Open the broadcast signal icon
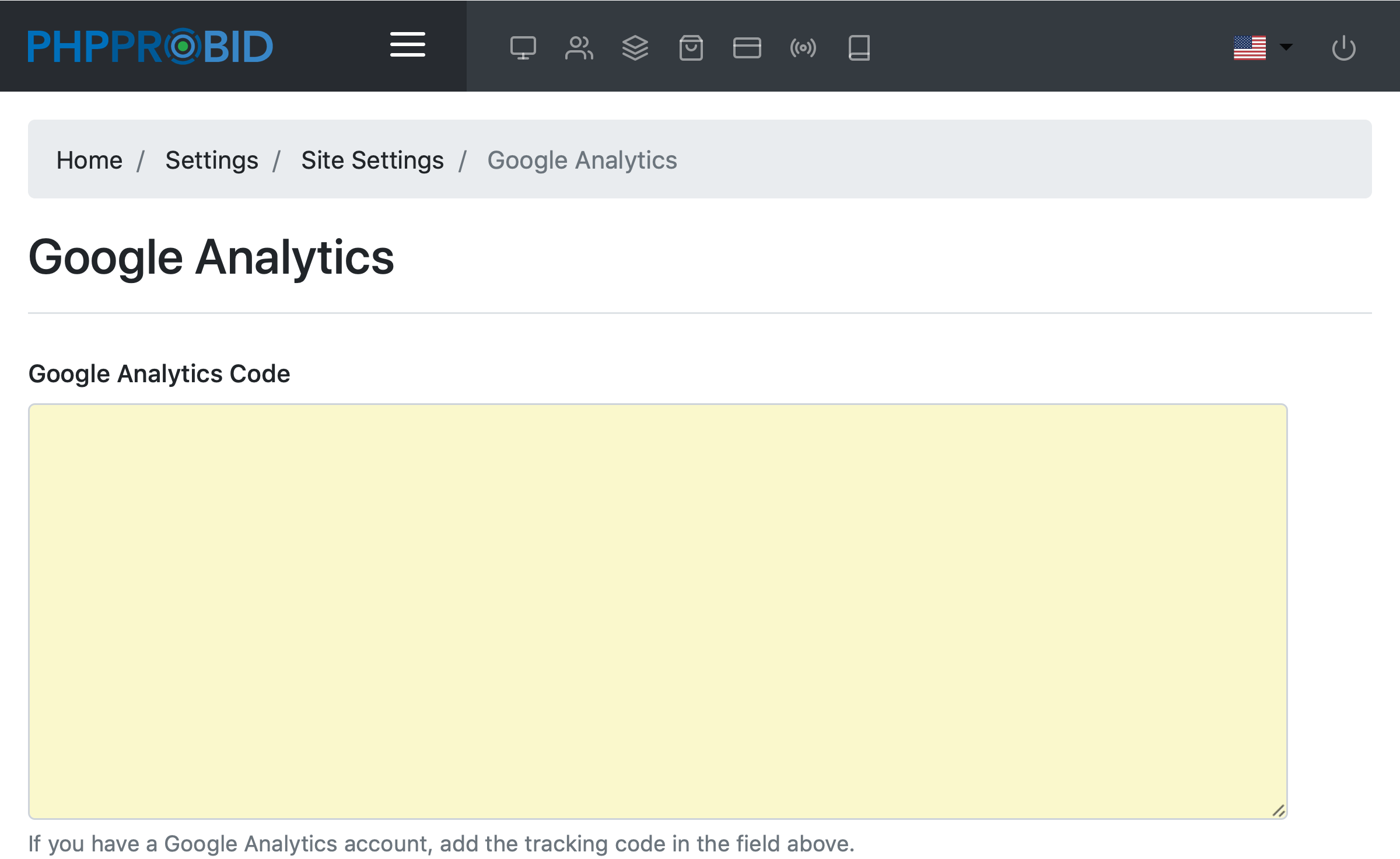1400x859 pixels. point(803,48)
